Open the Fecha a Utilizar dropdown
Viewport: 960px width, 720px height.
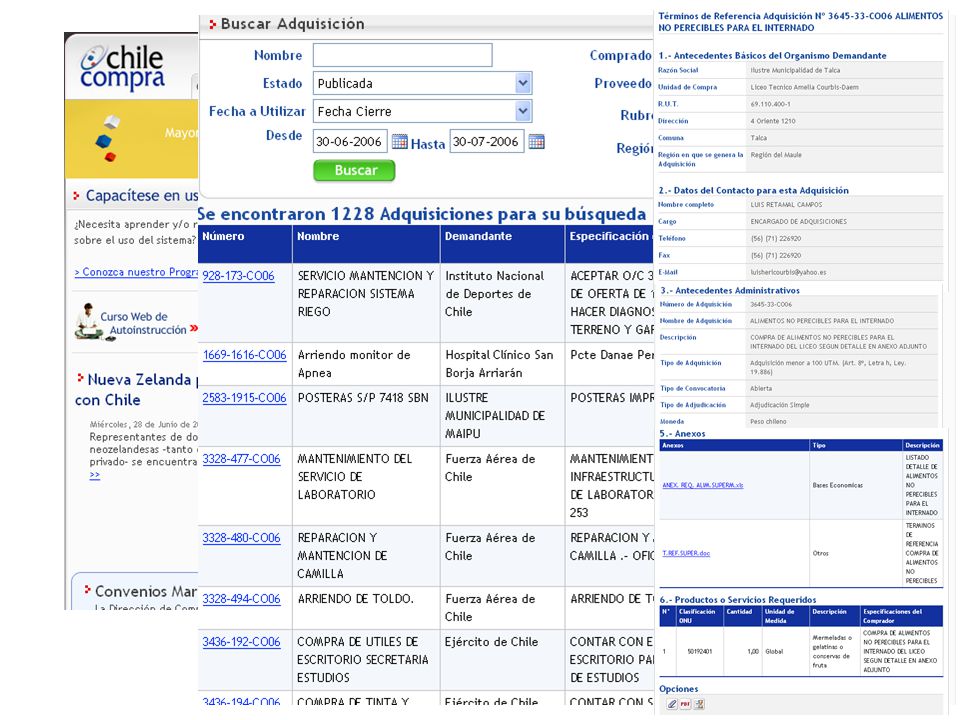point(422,111)
